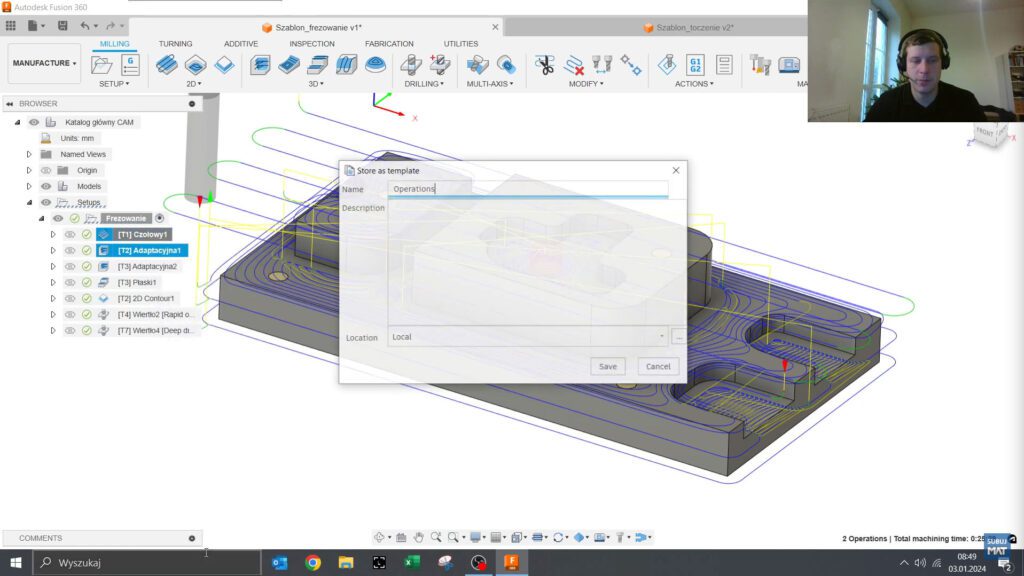Click the Simulate icon in ACTIONS group
This screenshot has width=1024, height=576.
click(665, 64)
